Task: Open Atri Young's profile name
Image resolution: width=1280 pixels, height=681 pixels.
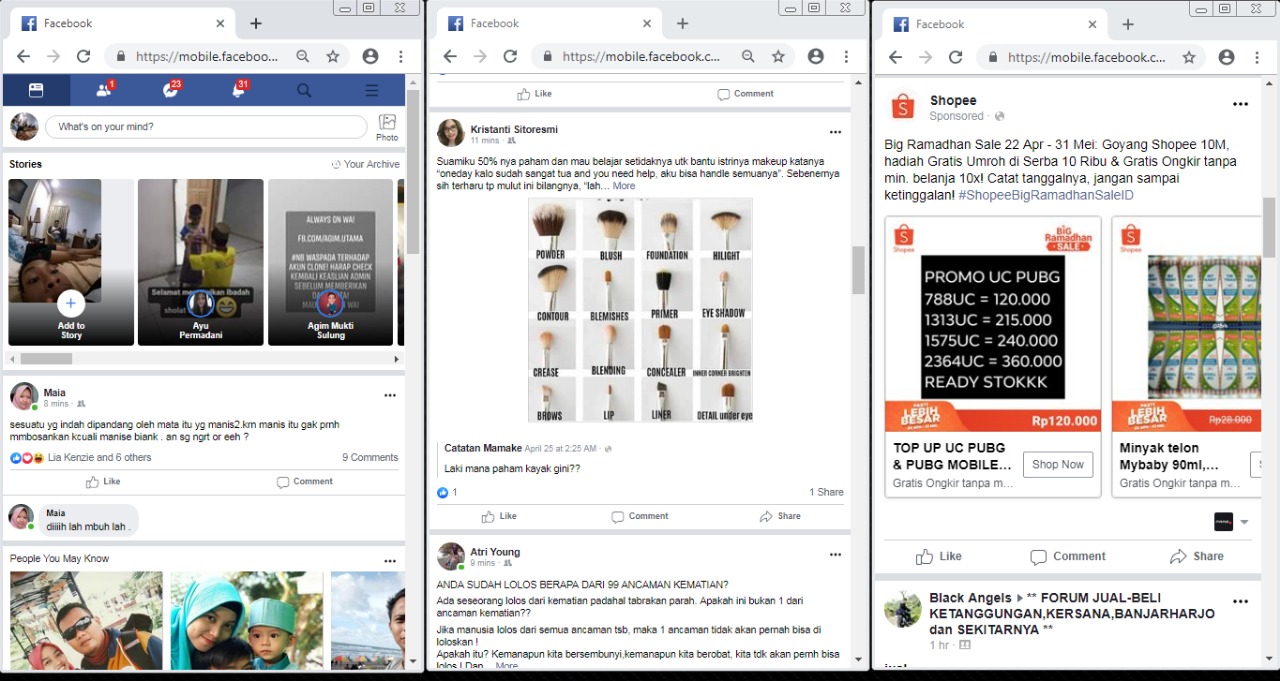Action: [495, 552]
